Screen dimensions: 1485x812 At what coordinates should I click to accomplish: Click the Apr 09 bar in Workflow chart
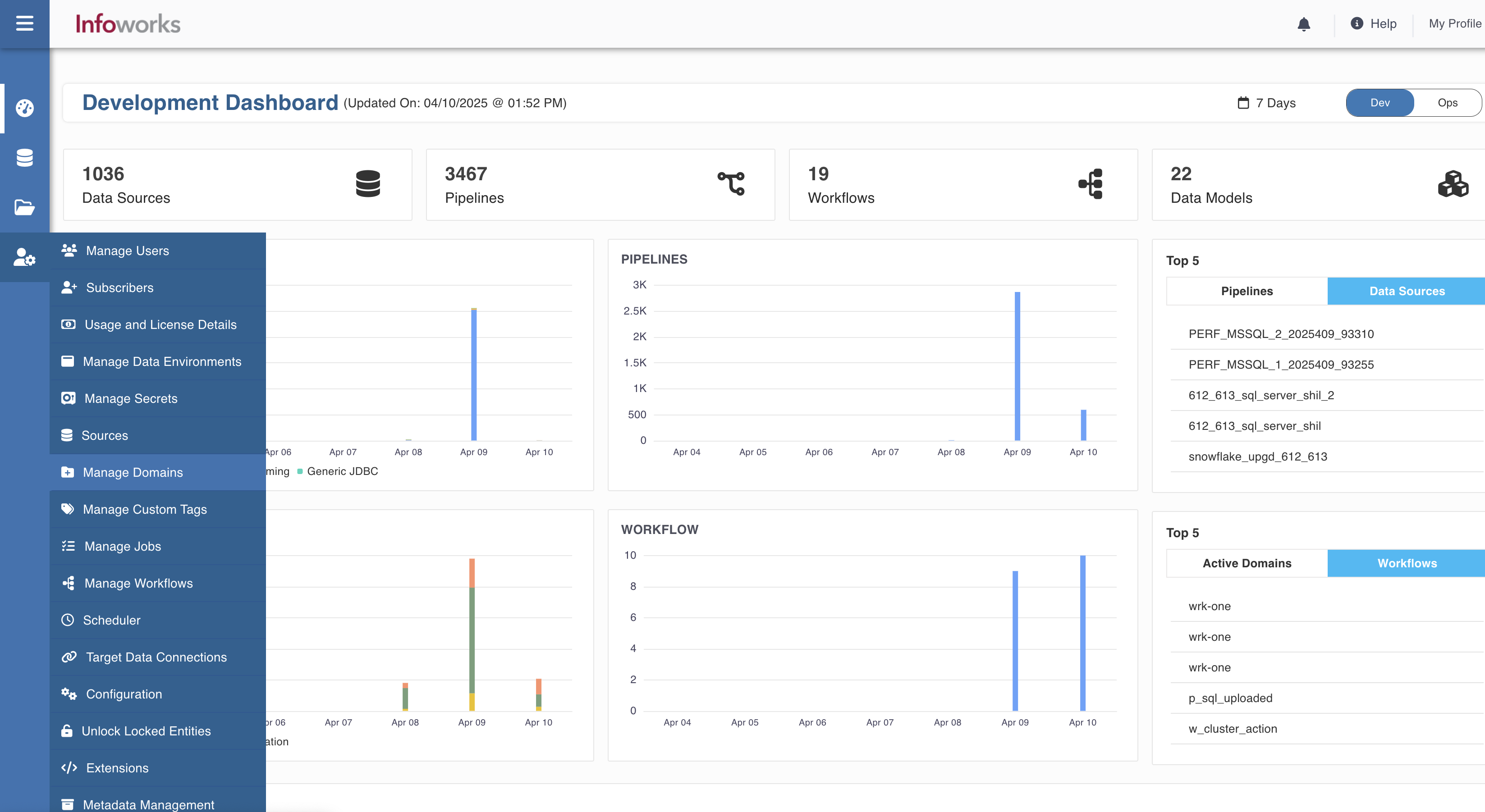tap(1015, 640)
